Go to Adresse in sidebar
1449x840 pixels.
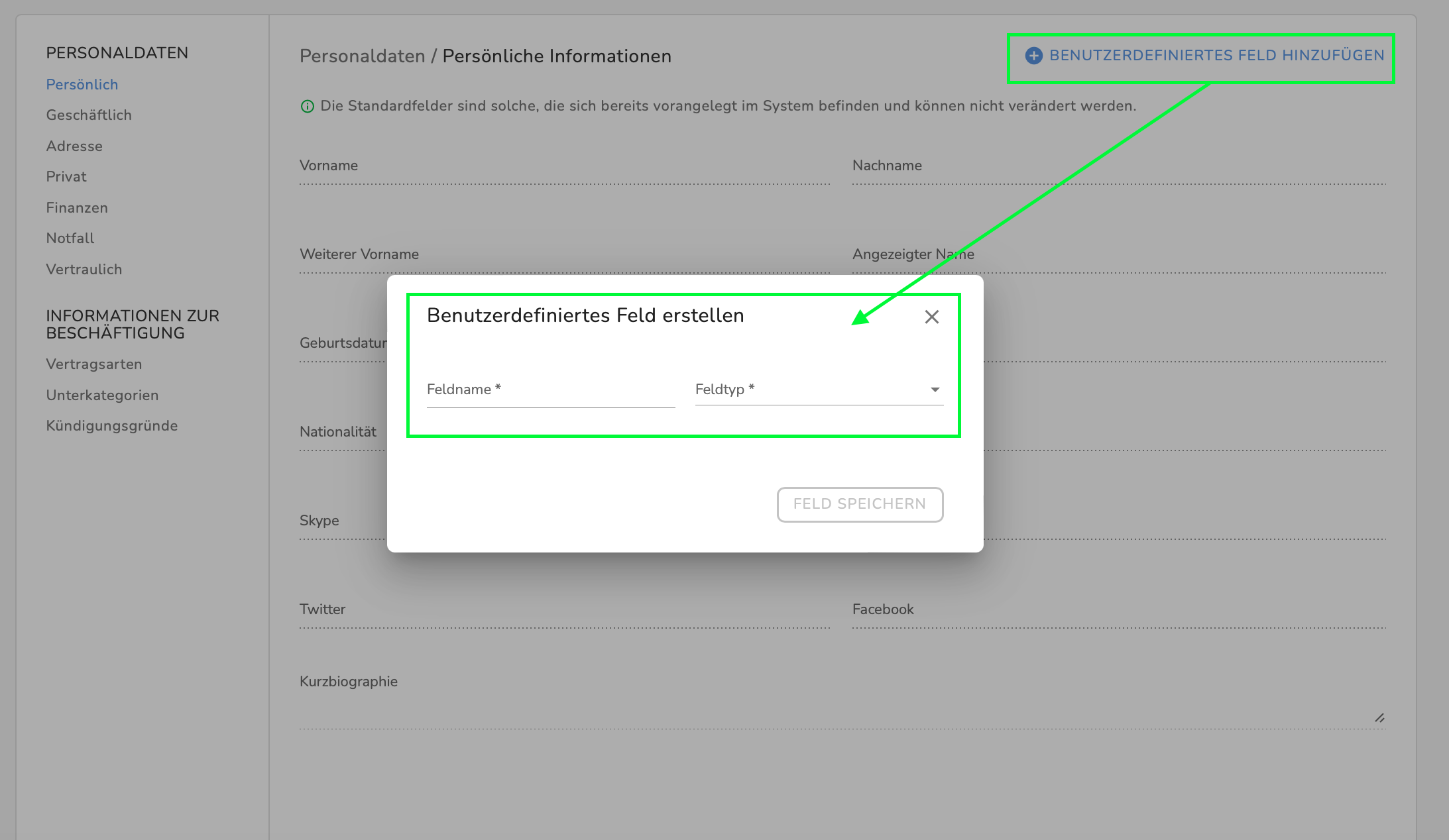pyautogui.click(x=74, y=146)
